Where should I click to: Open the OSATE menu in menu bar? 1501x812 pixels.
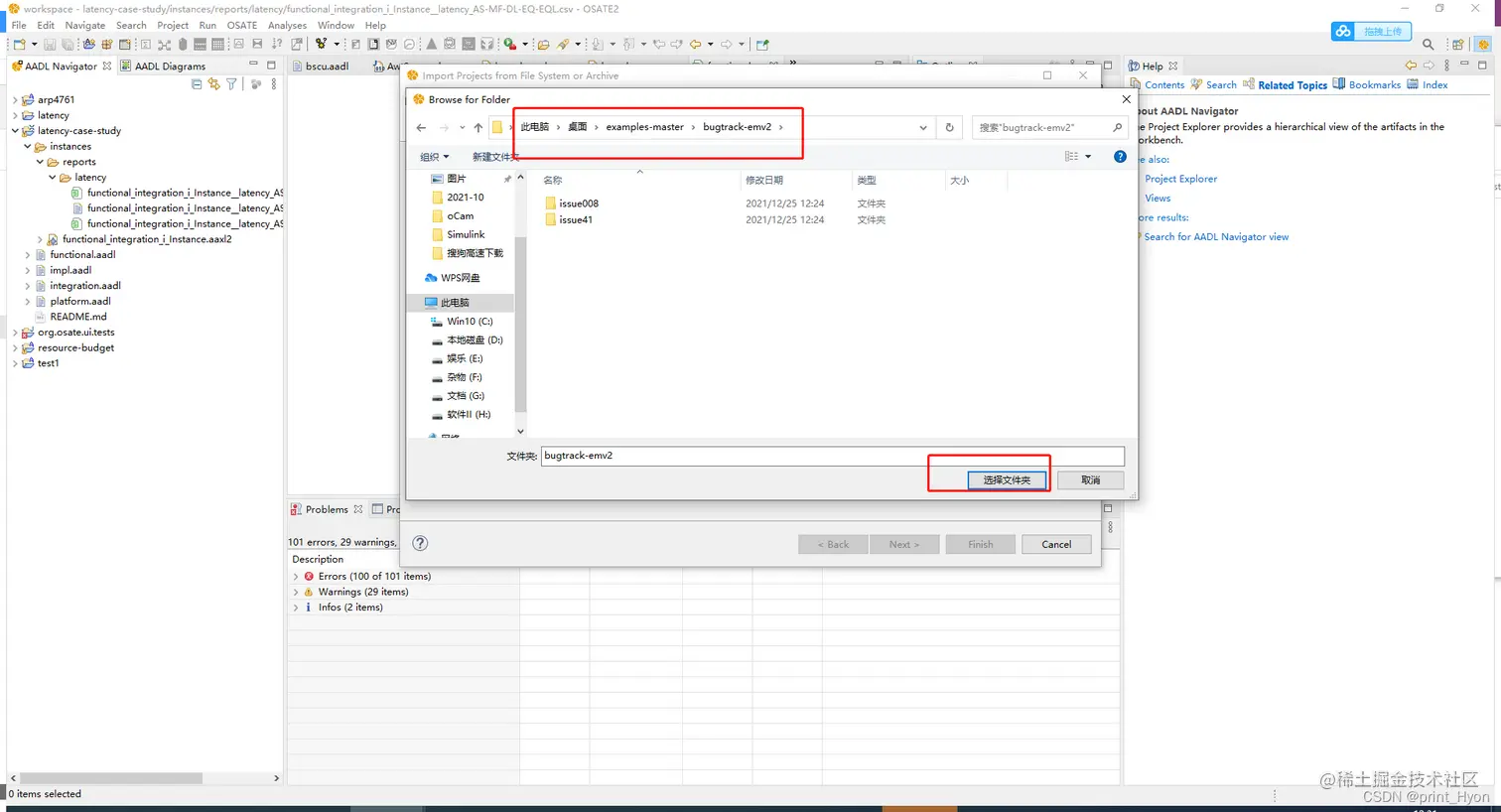pyautogui.click(x=242, y=26)
